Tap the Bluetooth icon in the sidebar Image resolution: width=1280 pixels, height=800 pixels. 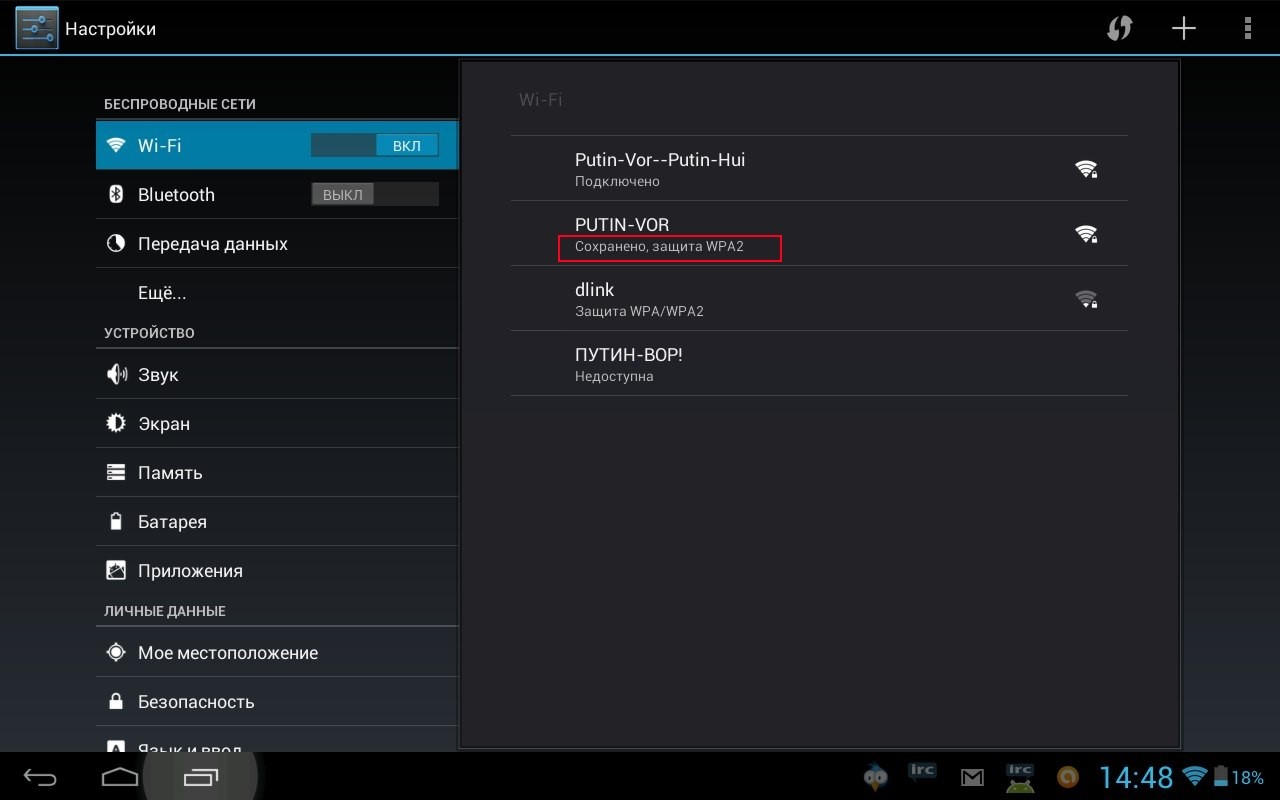(116, 194)
